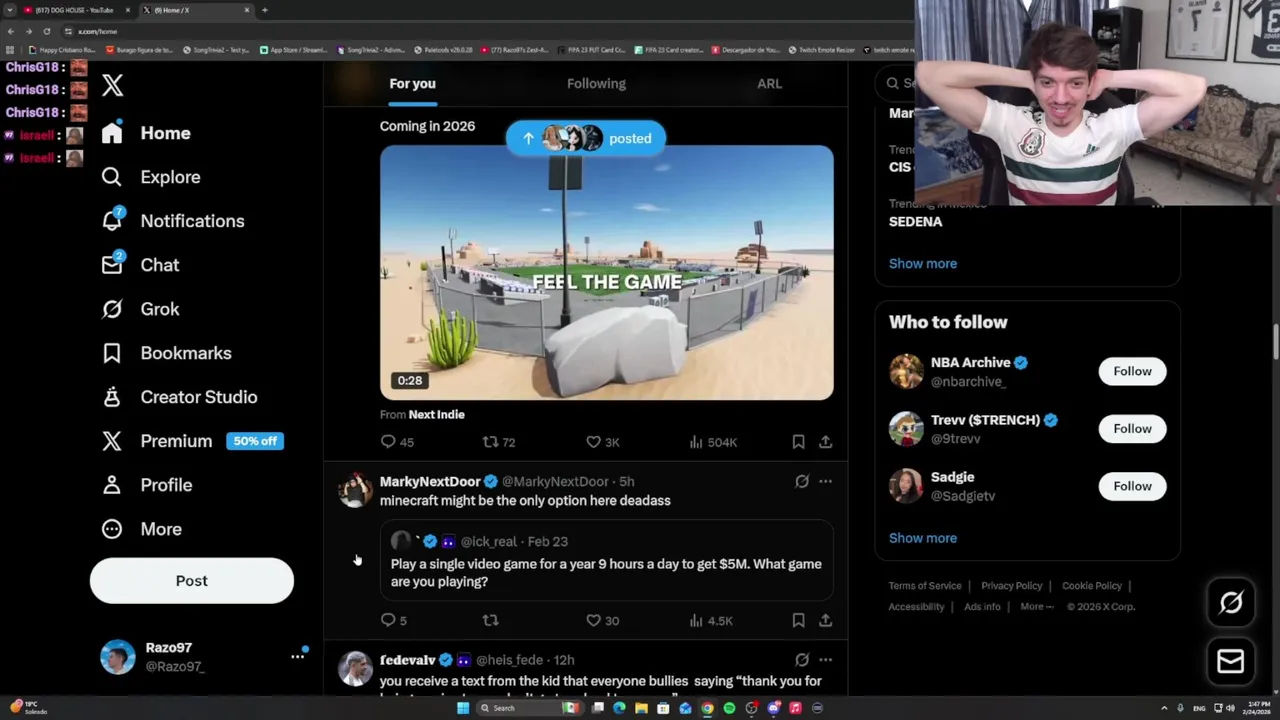
Task: Open Terms of Service link
Action: 925,586
